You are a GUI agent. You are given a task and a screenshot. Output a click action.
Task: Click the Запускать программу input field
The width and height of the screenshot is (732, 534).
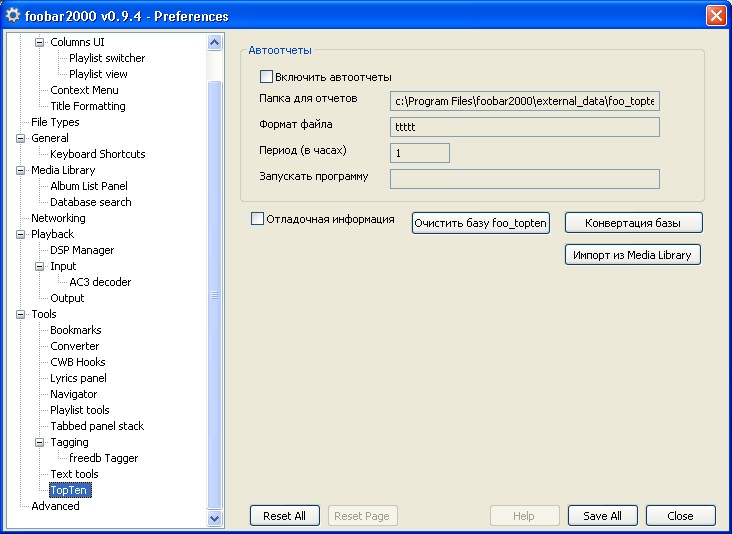524,179
